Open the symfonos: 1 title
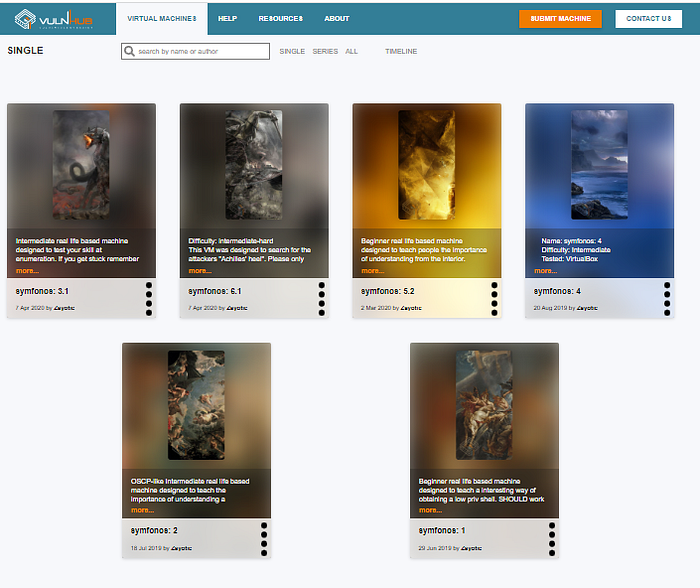Viewport: 700px width, 588px height. pyautogui.click(x=442, y=530)
